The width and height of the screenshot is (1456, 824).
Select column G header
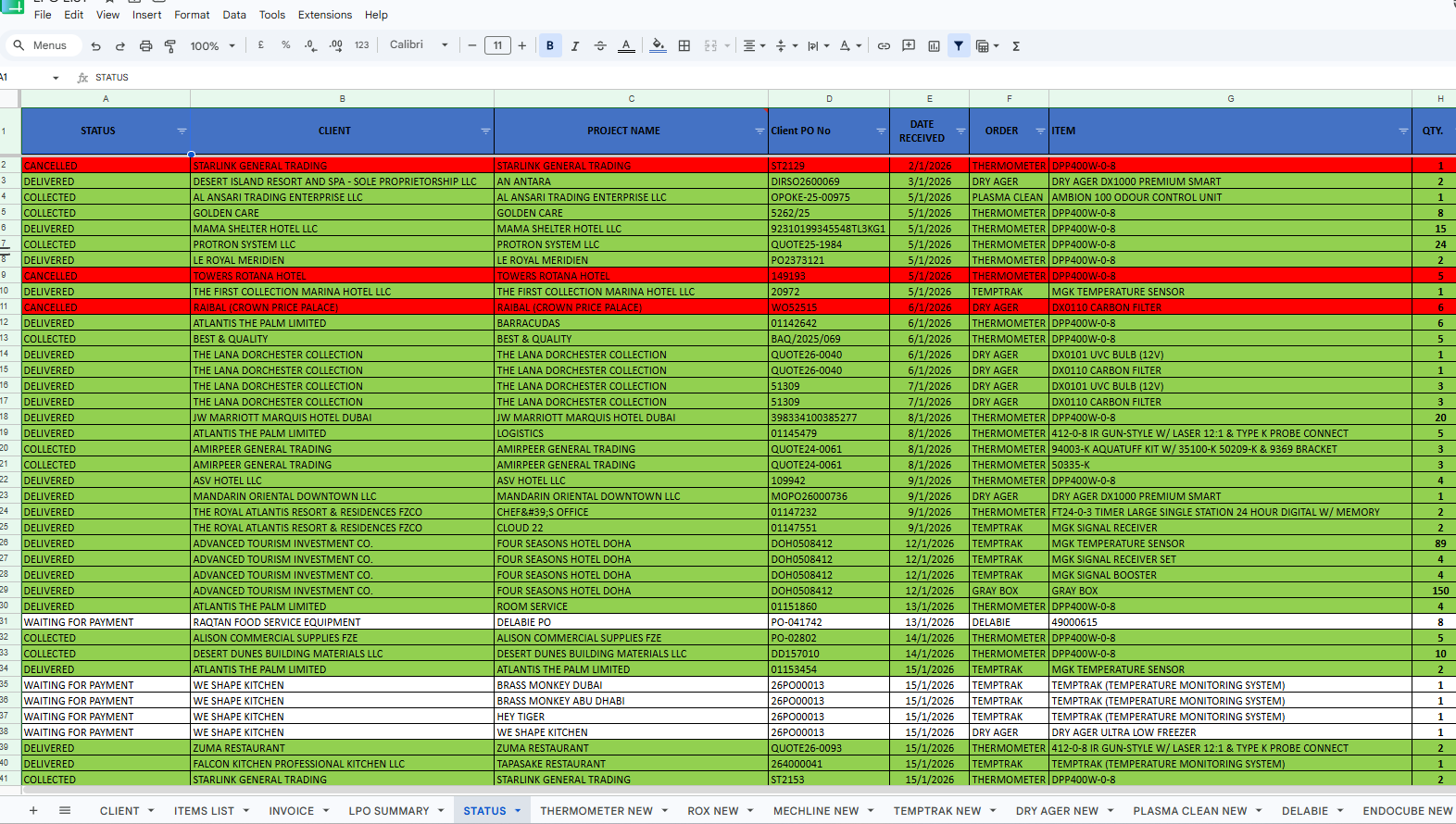pyautogui.click(x=1230, y=98)
